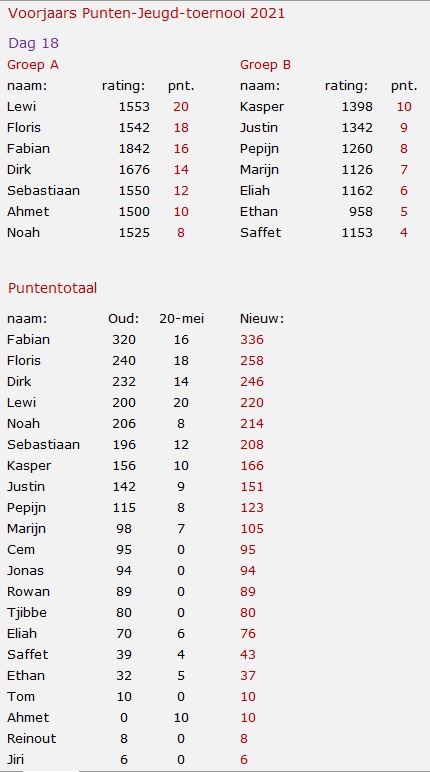Click Cem in the Puntentotaal list
The width and height of the screenshot is (430, 772).
pyautogui.click(x=21, y=549)
